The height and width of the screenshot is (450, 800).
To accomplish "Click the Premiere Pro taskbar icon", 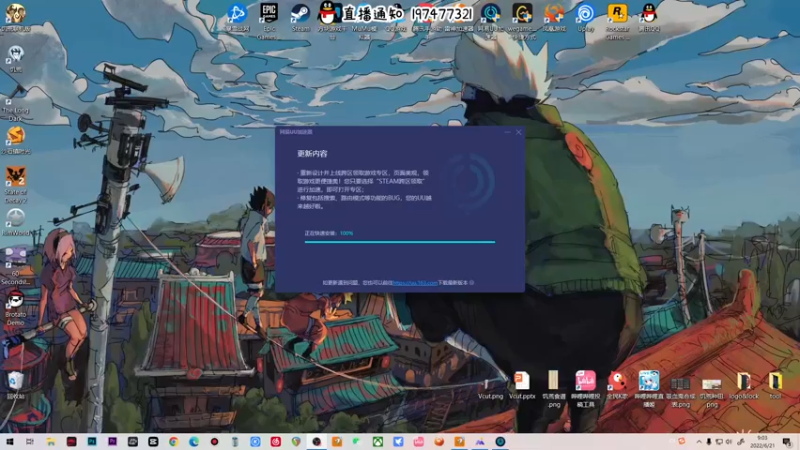I will [112, 441].
